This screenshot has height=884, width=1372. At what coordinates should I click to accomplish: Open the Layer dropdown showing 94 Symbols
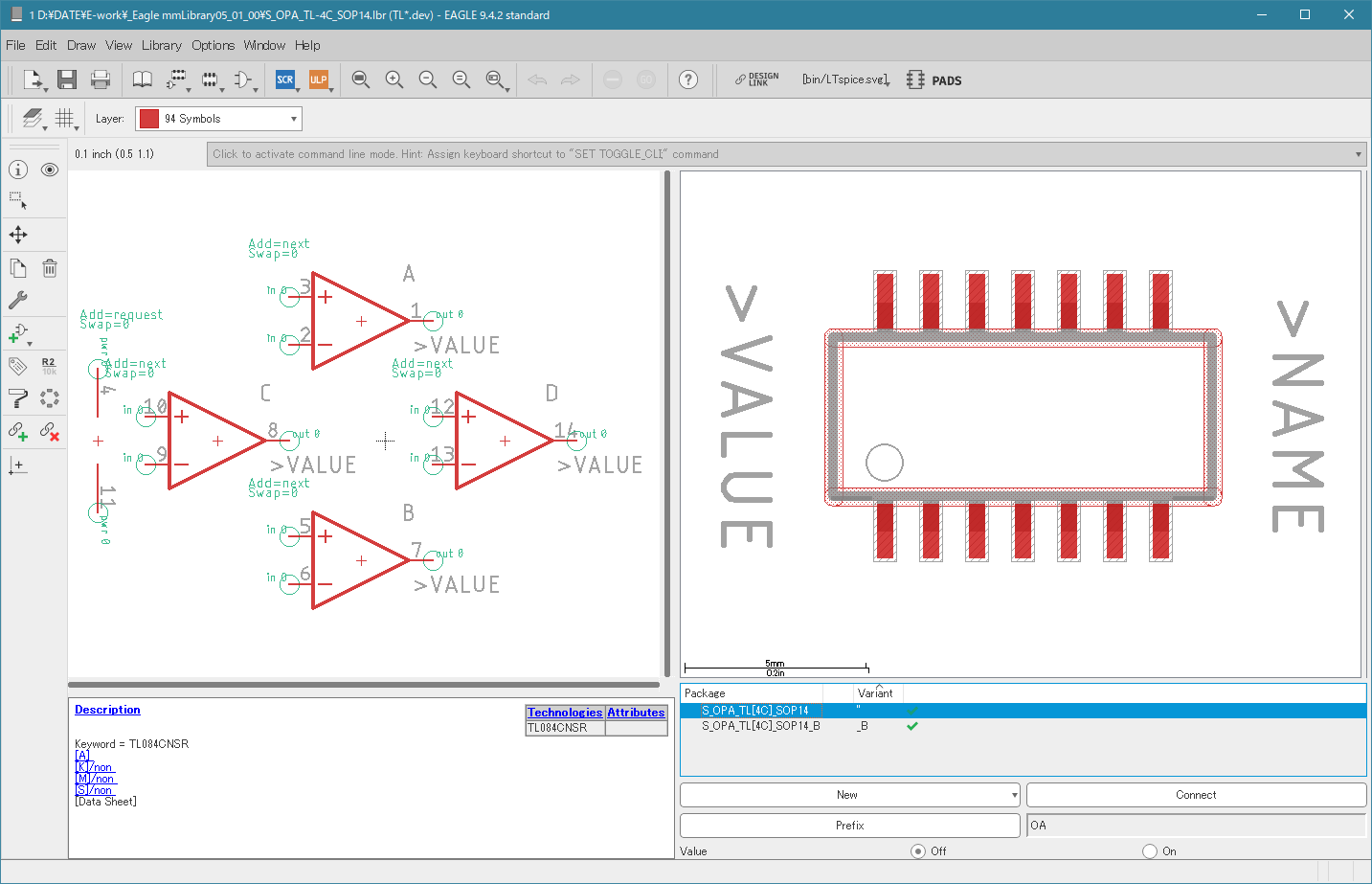pos(218,119)
